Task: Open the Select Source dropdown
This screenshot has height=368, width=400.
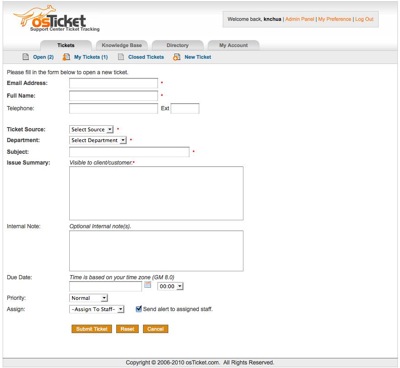Action: pyautogui.click(x=91, y=129)
